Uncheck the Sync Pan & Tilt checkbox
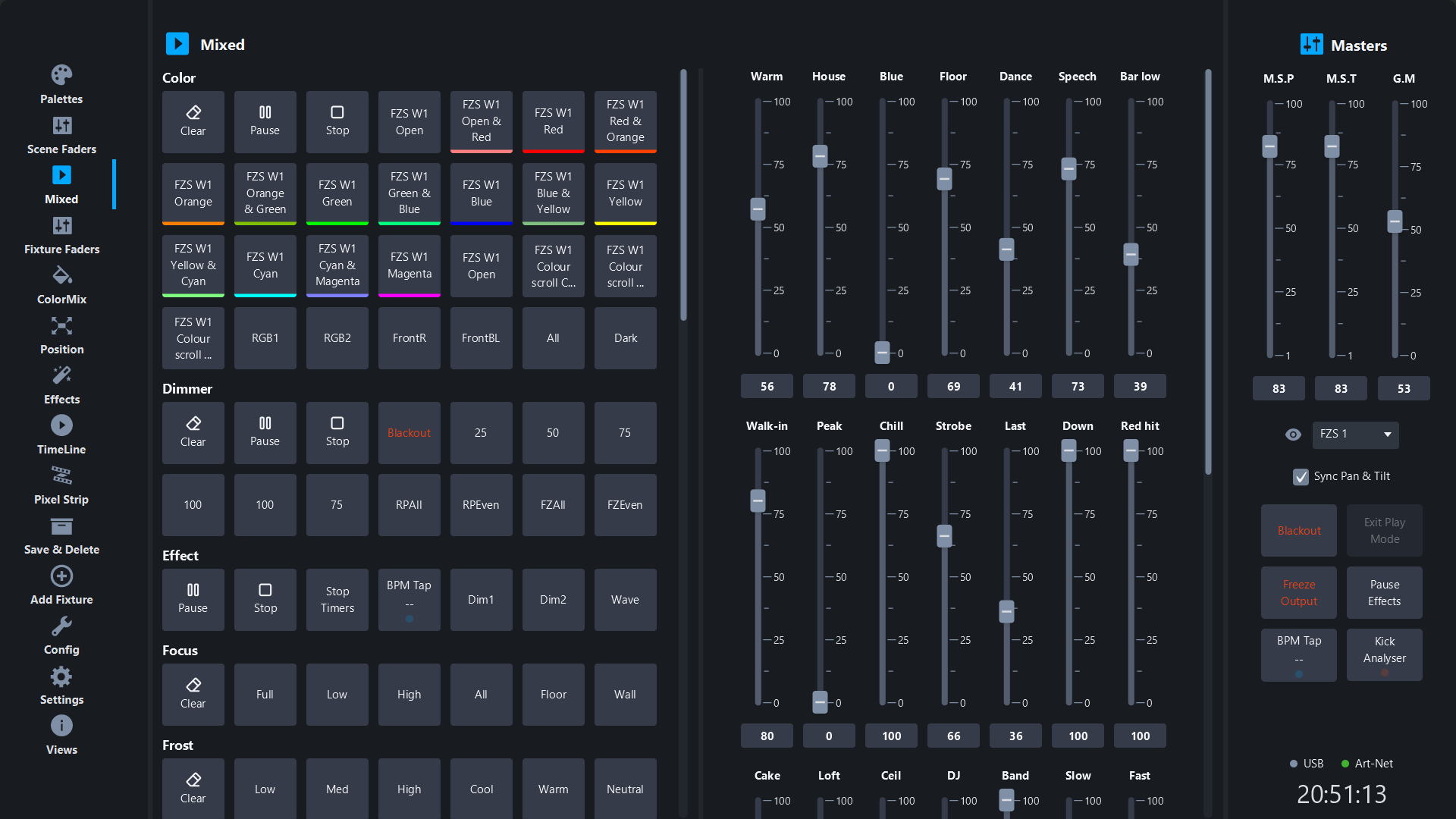This screenshot has width=1456, height=819. click(1301, 476)
